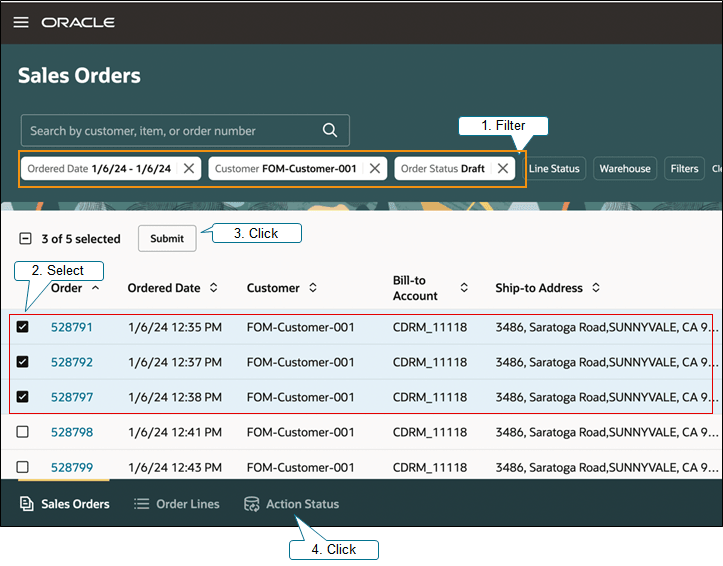Click '1/6/24 12:41 PM' date cell
The width and height of the screenshot is (723, 566).
point(175,432)
